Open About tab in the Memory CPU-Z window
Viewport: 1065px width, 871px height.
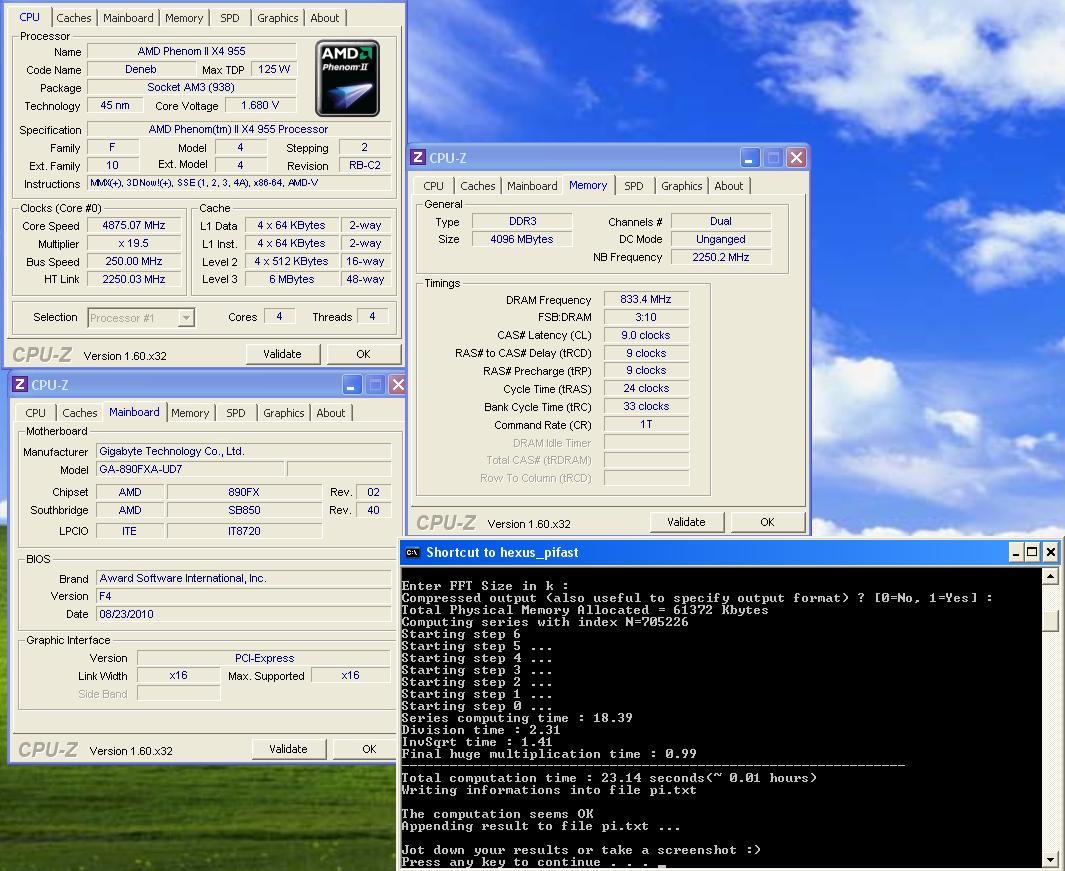tap(729, 186)
